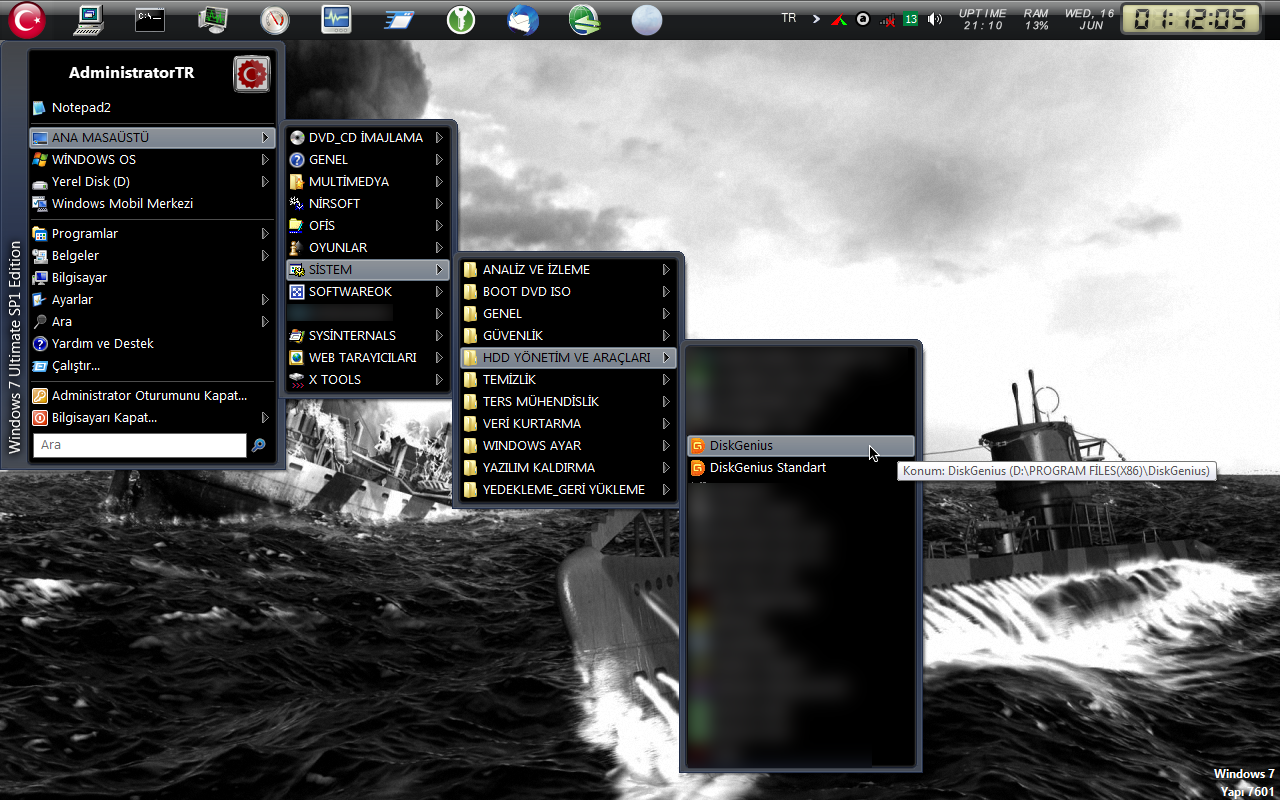Expand the Programlar submenu
1280x800 pixels.
pos(152,233)
